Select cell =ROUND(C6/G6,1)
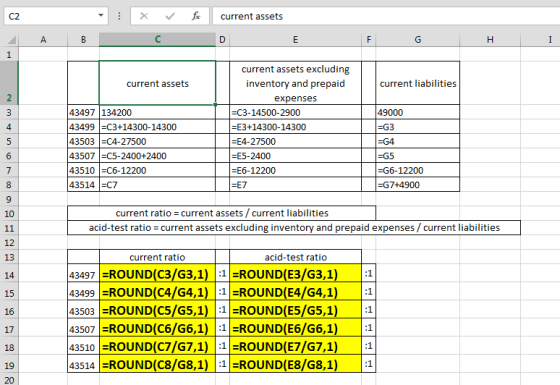This screenshot has width=560, height=385. (157, 329)
